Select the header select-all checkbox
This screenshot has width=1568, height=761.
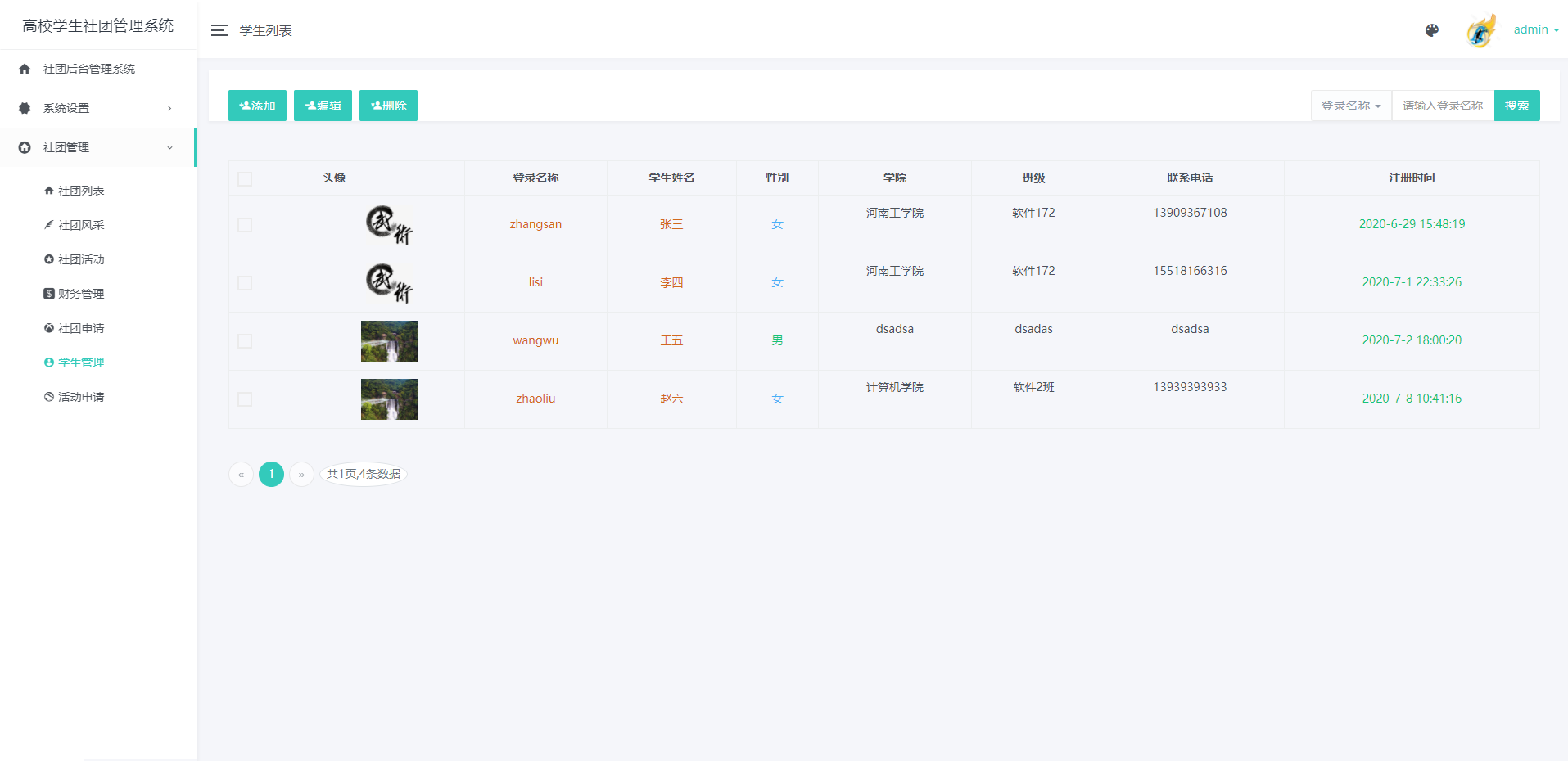245,179
